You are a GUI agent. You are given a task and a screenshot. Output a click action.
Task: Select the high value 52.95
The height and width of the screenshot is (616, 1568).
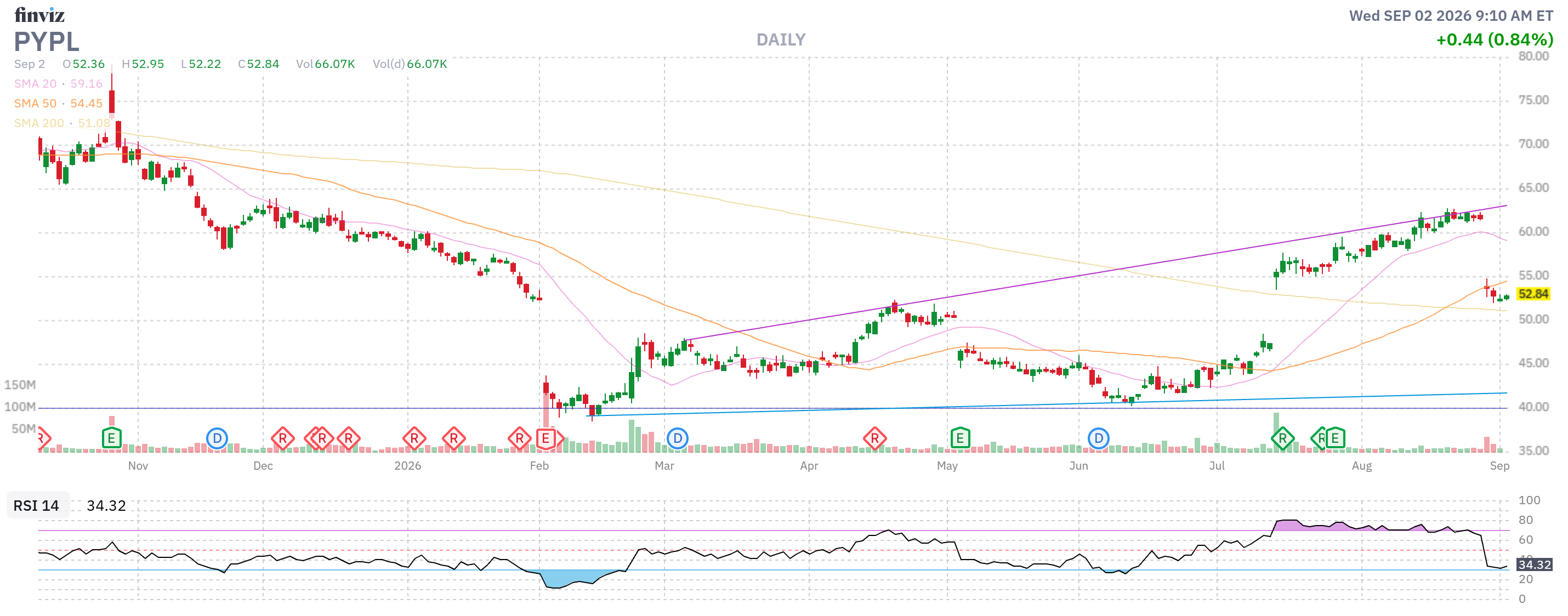tap(148, 64)
